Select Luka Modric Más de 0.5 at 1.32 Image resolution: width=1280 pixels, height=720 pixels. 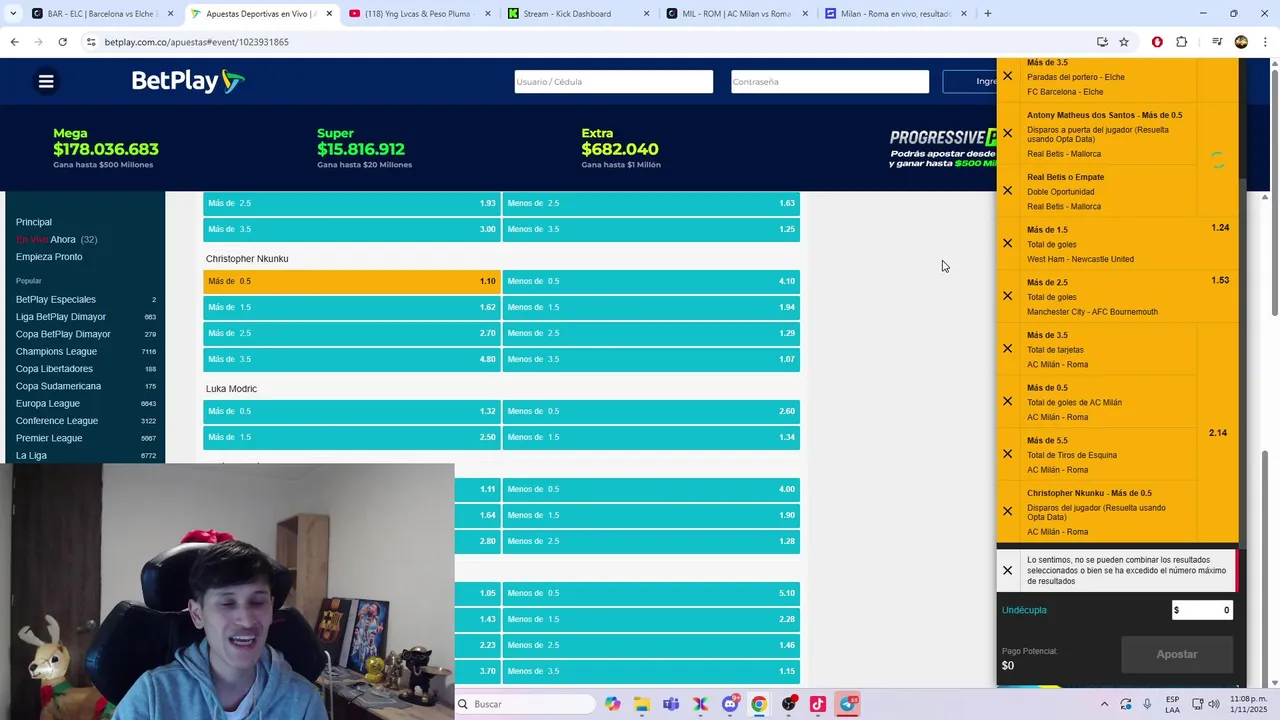coord(351,411)
